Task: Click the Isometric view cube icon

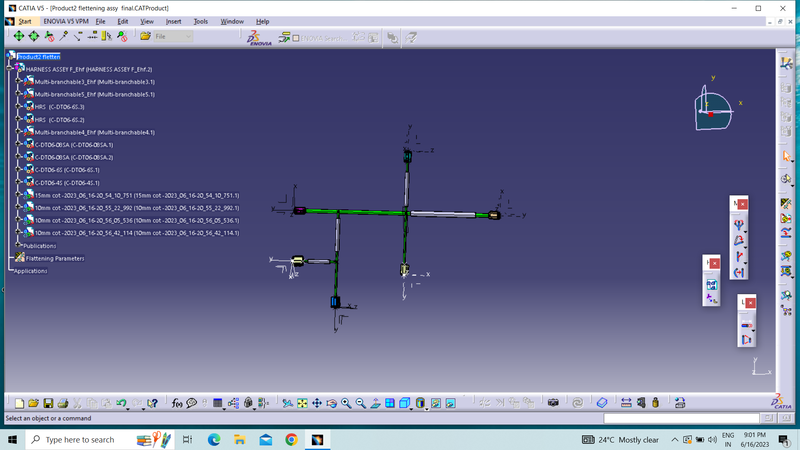Action: [404, 404]
